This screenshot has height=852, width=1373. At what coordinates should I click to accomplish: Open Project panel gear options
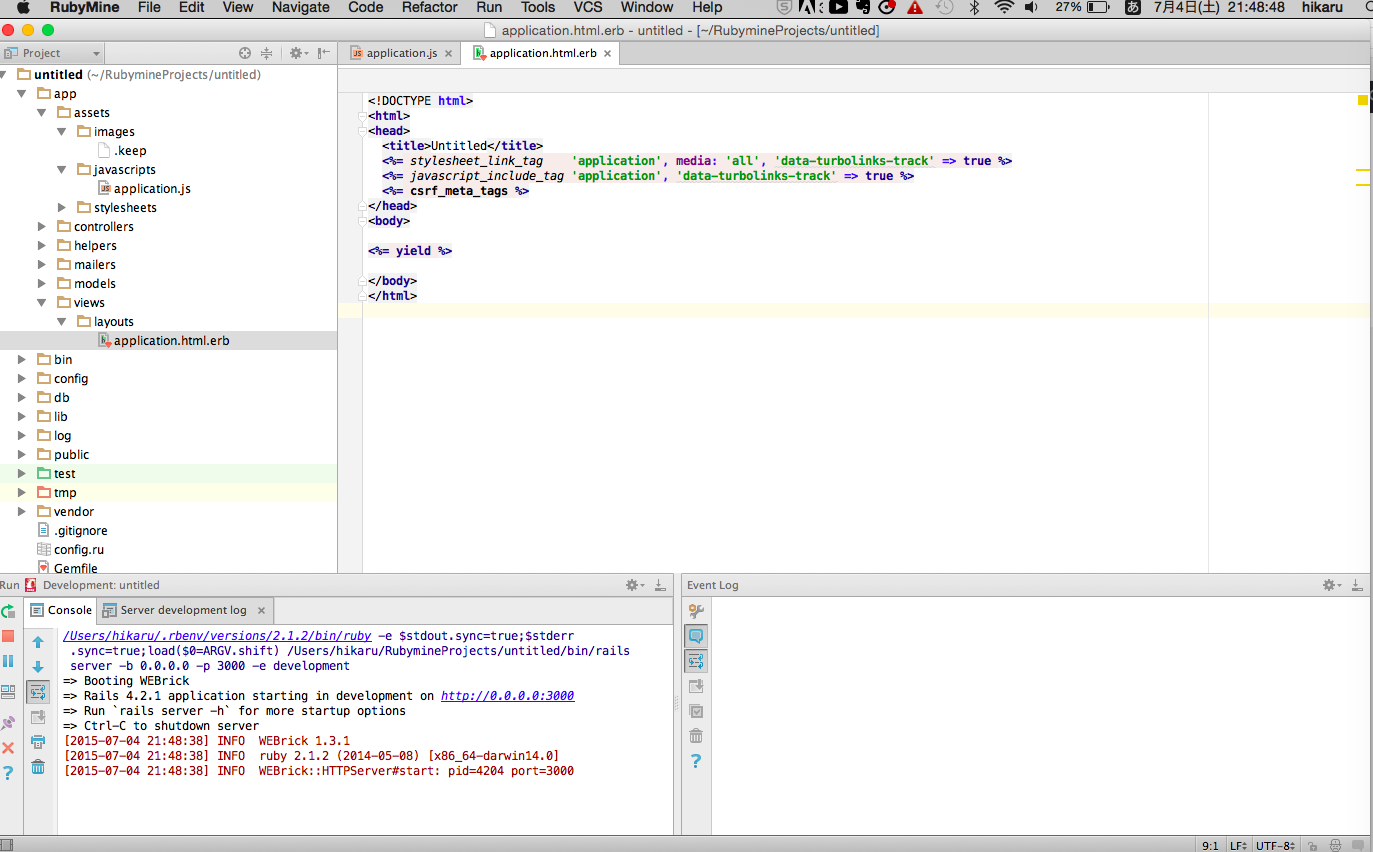pyautogui.click(x=298, y=53)
